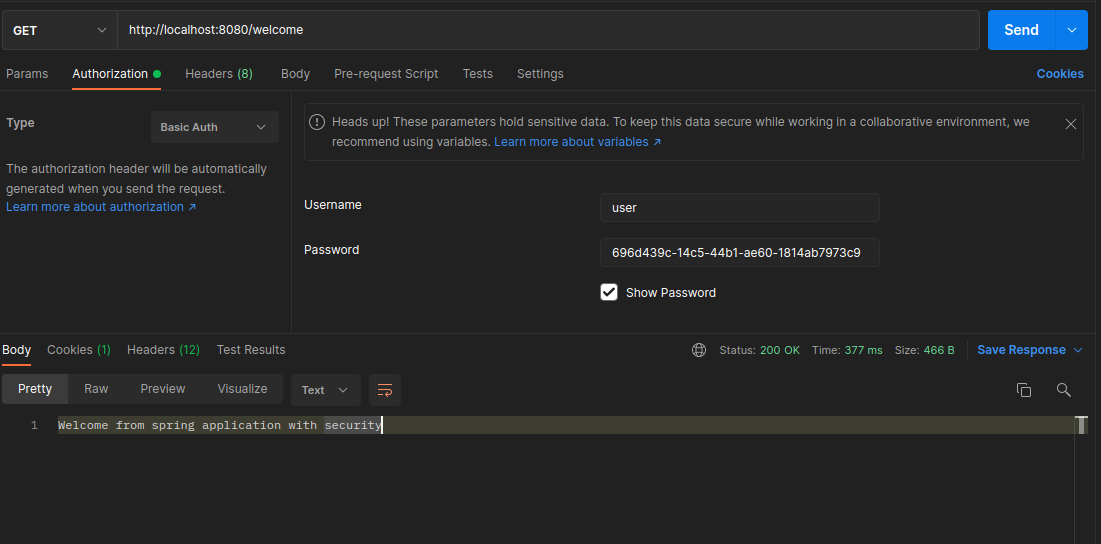The image size is (1101, 544).
Task: Click the Username input field
Action: (x=739, y=208)
